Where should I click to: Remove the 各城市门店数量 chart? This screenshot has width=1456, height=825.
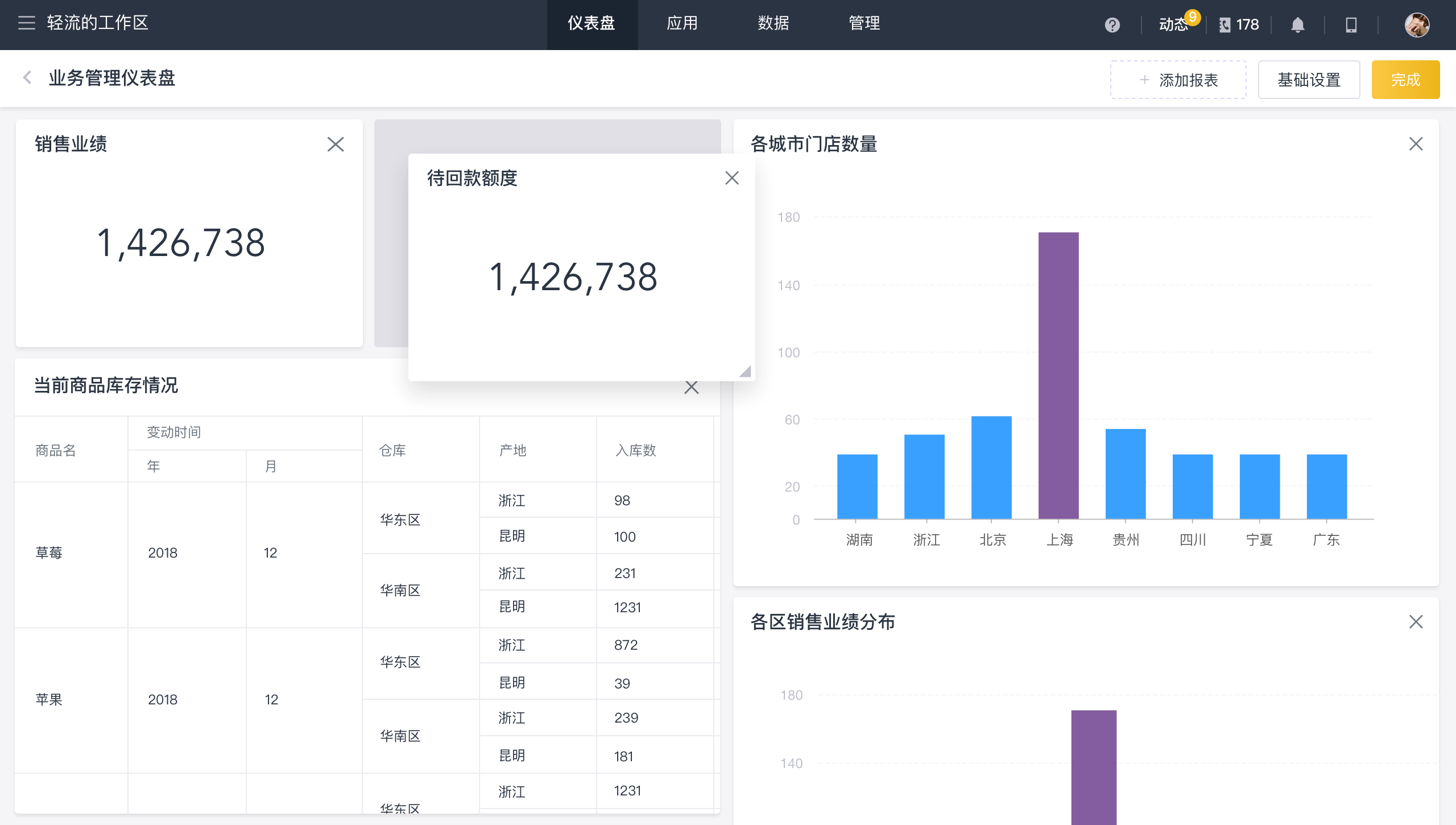click(1416, 144)
